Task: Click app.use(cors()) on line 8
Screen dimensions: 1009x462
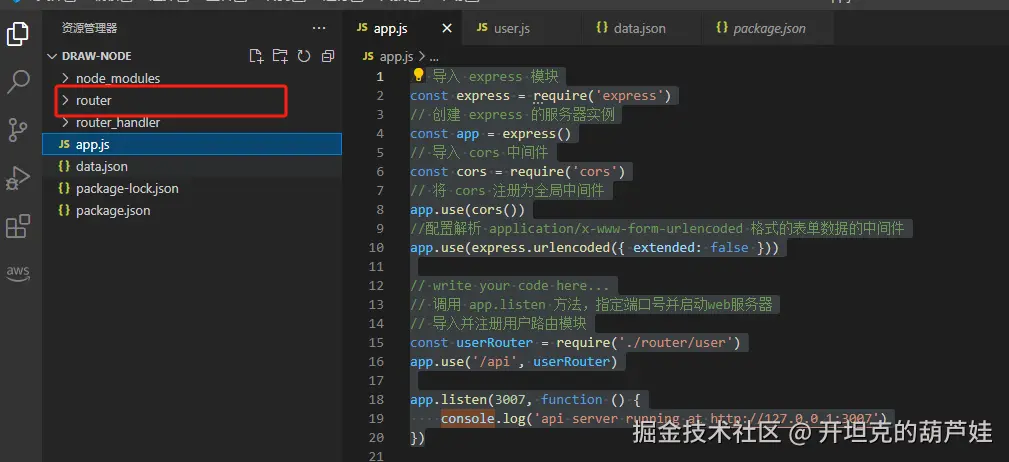Action: 468,209
